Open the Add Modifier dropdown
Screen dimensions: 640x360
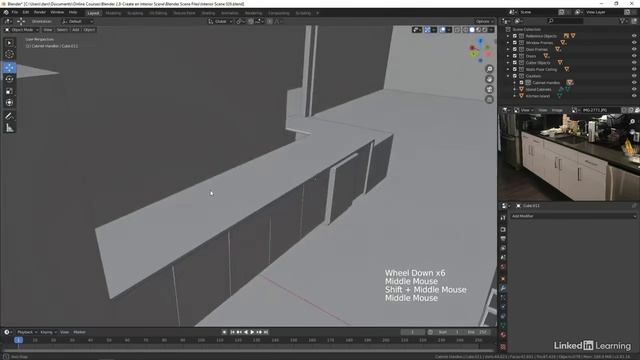click(x=573, y=216)
